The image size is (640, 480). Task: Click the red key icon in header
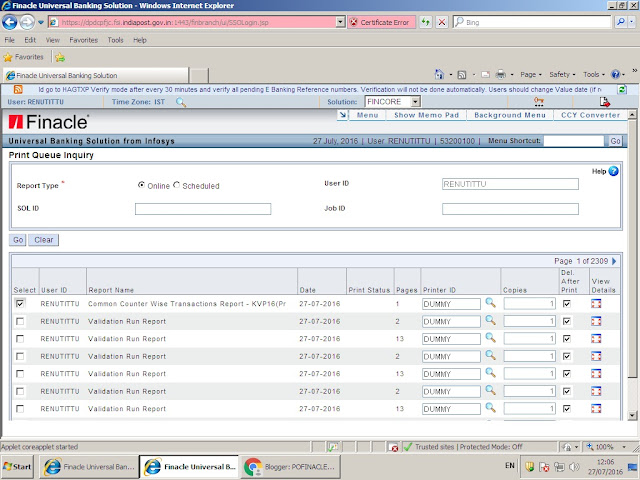coord(539,102)
